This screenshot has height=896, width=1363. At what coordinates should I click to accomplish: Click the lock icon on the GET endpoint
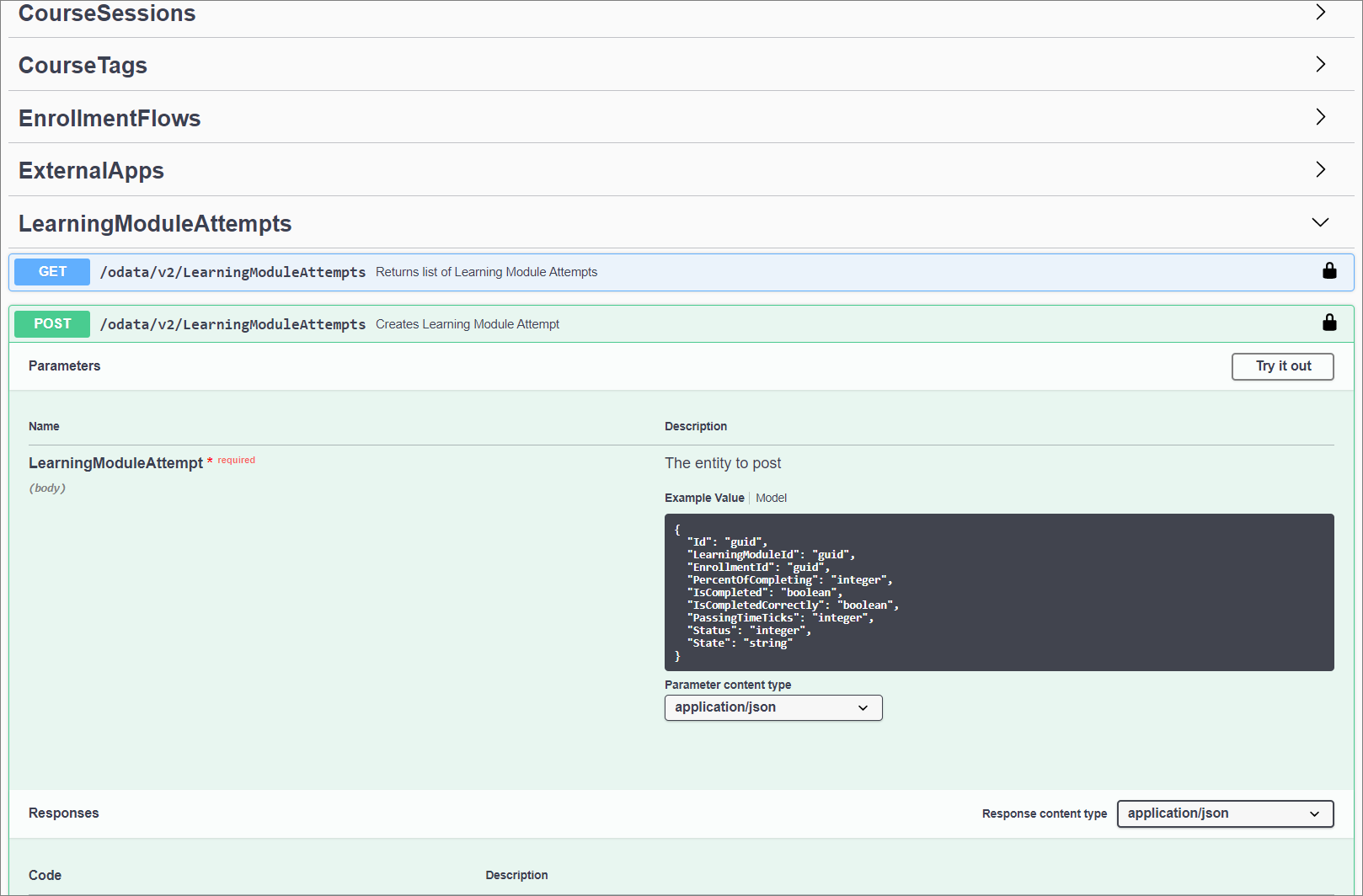pyautogui.click(x=1329, y=271)
